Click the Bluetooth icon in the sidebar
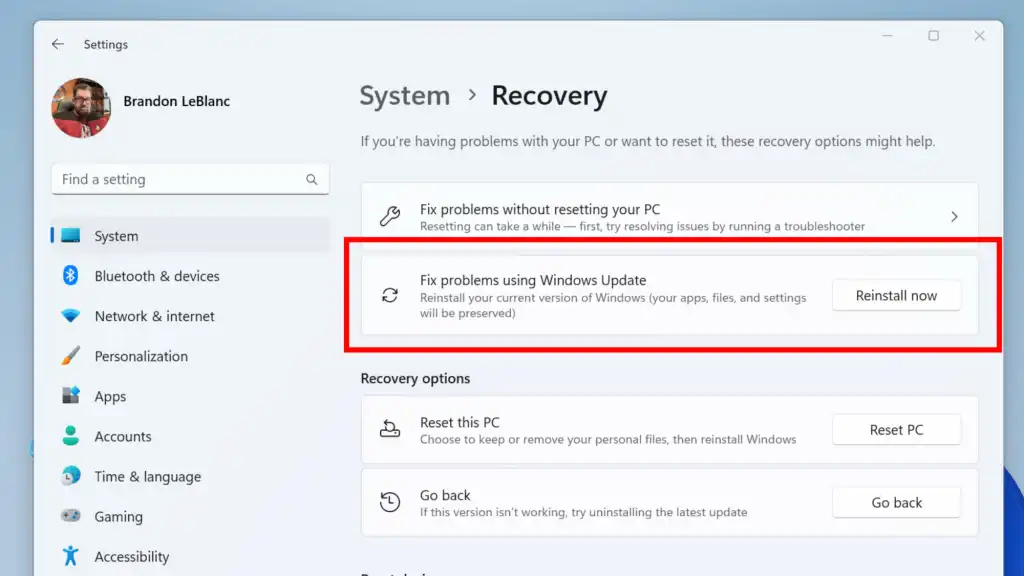Screen dimensions: 1024x576 tap(71, 276)
